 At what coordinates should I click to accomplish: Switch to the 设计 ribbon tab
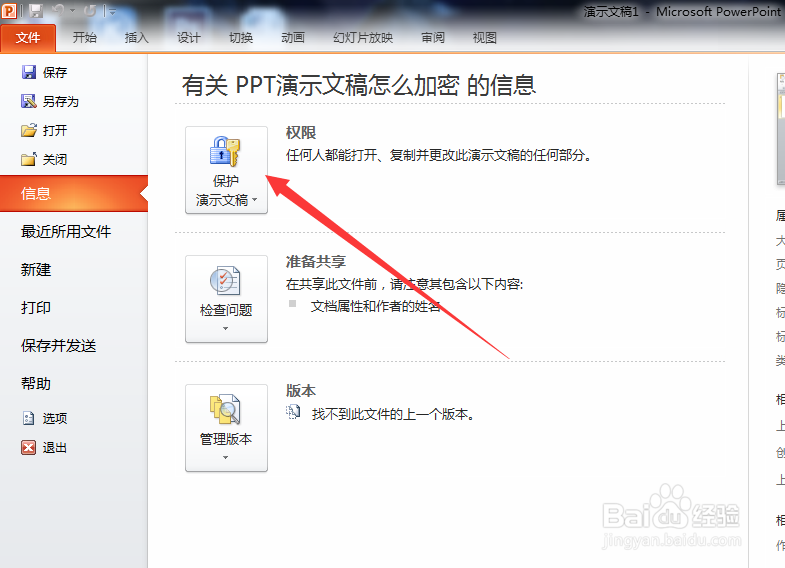[189, 38]
